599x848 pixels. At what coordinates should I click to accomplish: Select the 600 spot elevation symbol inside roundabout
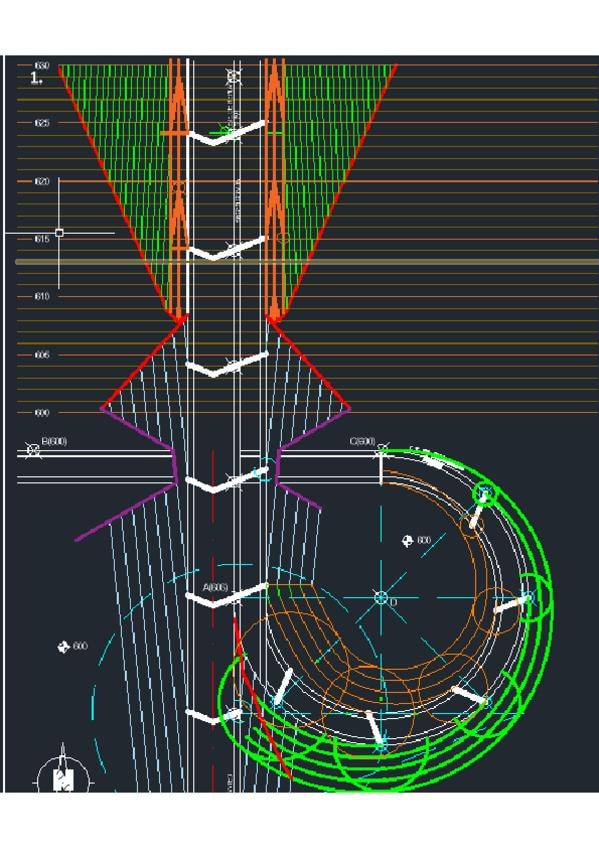408,540
